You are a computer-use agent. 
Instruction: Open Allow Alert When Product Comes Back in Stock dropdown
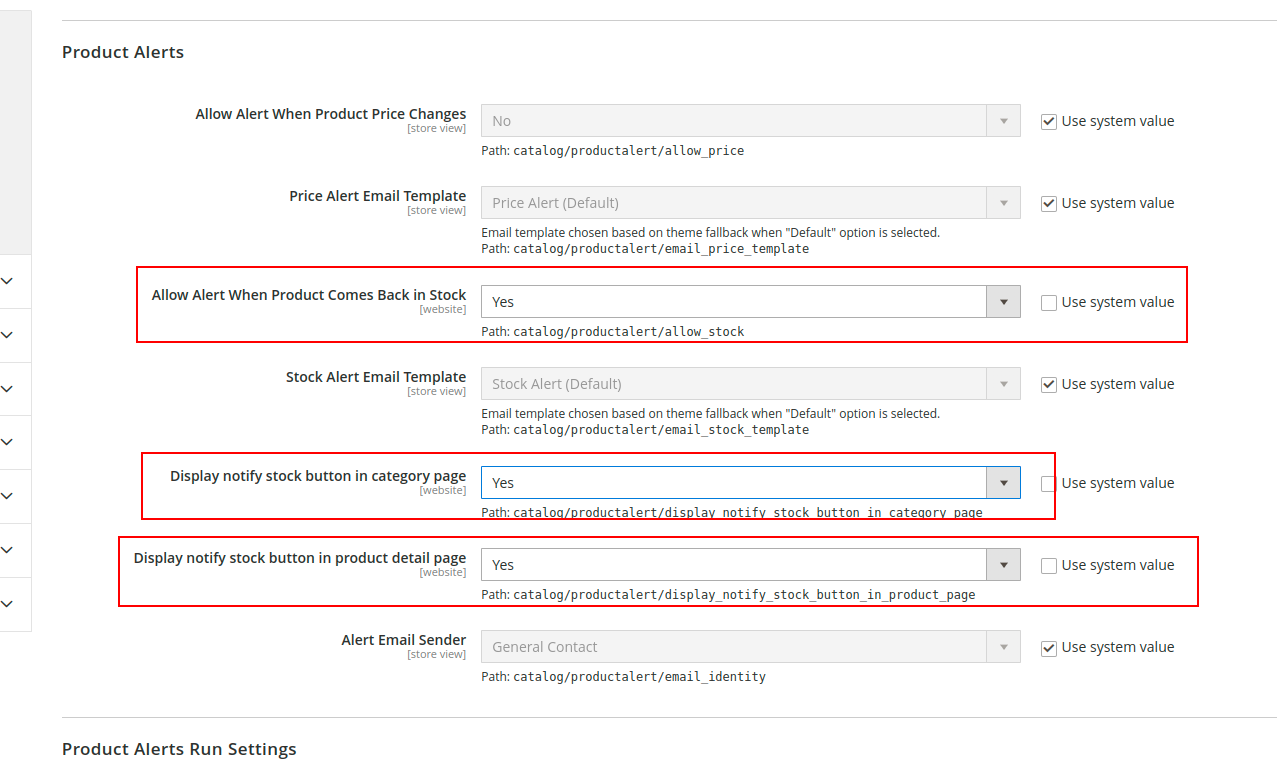(x=750, y=302)
